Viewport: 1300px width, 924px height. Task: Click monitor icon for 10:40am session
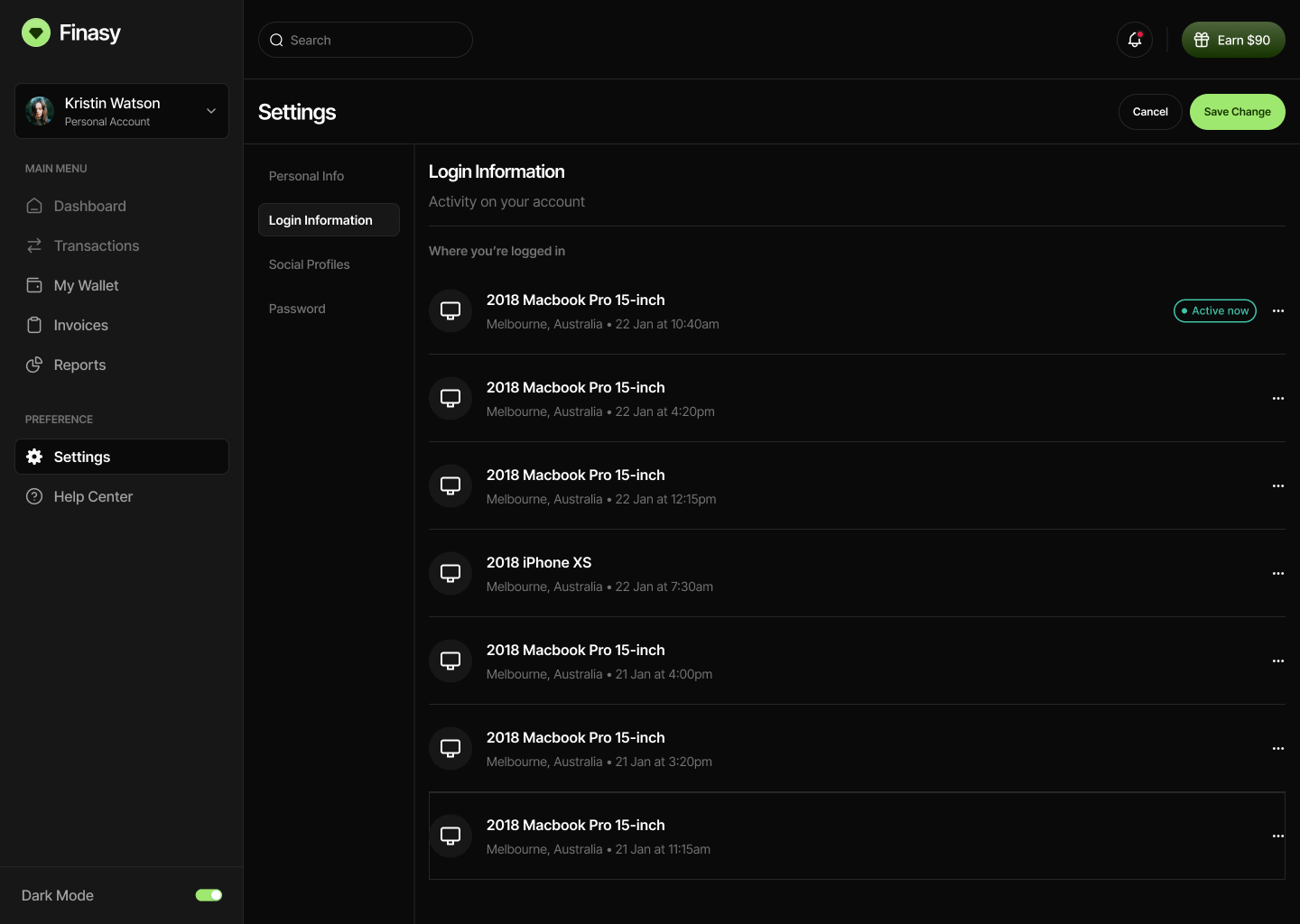[x=450, y=310]
